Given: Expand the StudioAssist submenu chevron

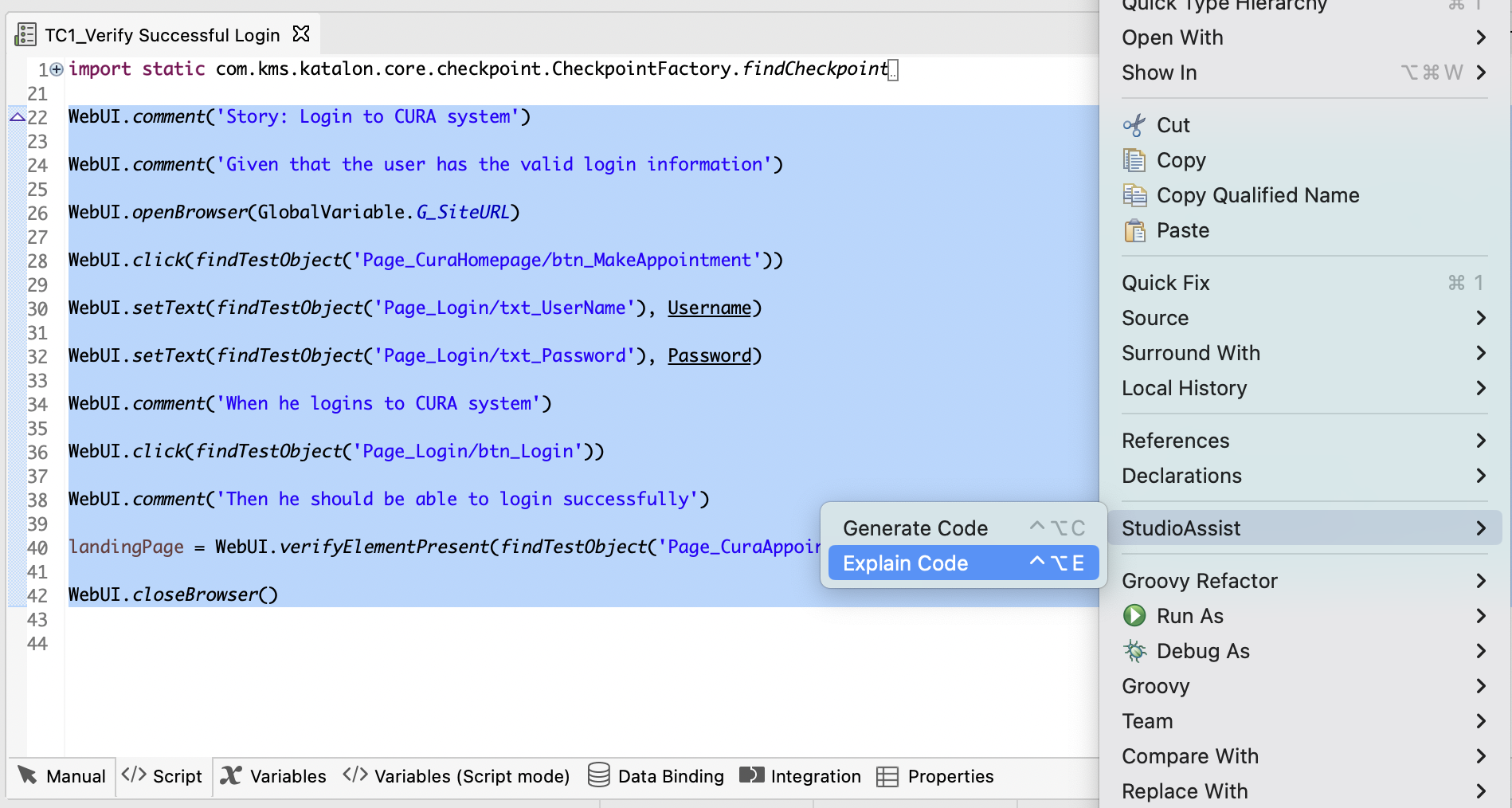Looking at the screenshot, I should pyautogui.click(x=1480, y=528).
